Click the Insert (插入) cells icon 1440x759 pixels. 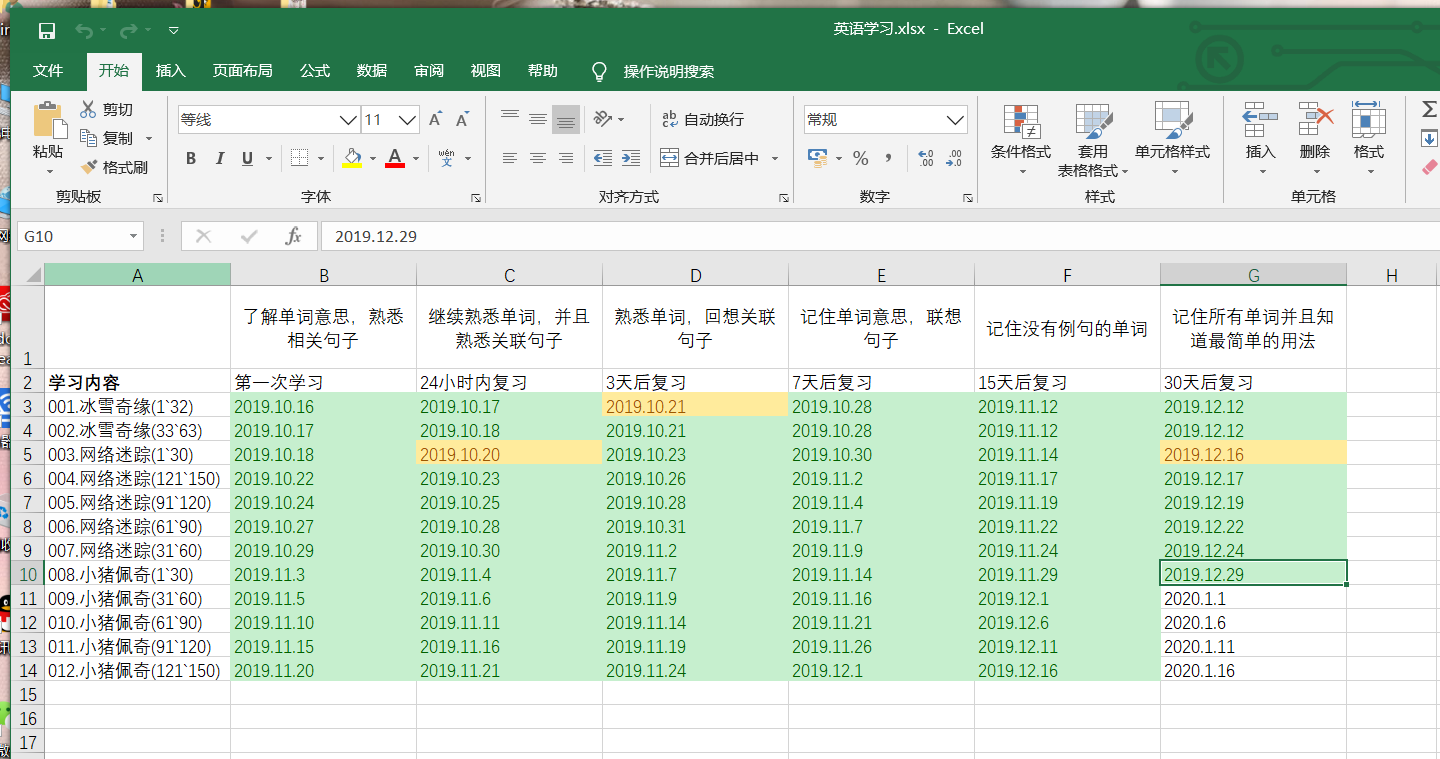[1261, 119]
